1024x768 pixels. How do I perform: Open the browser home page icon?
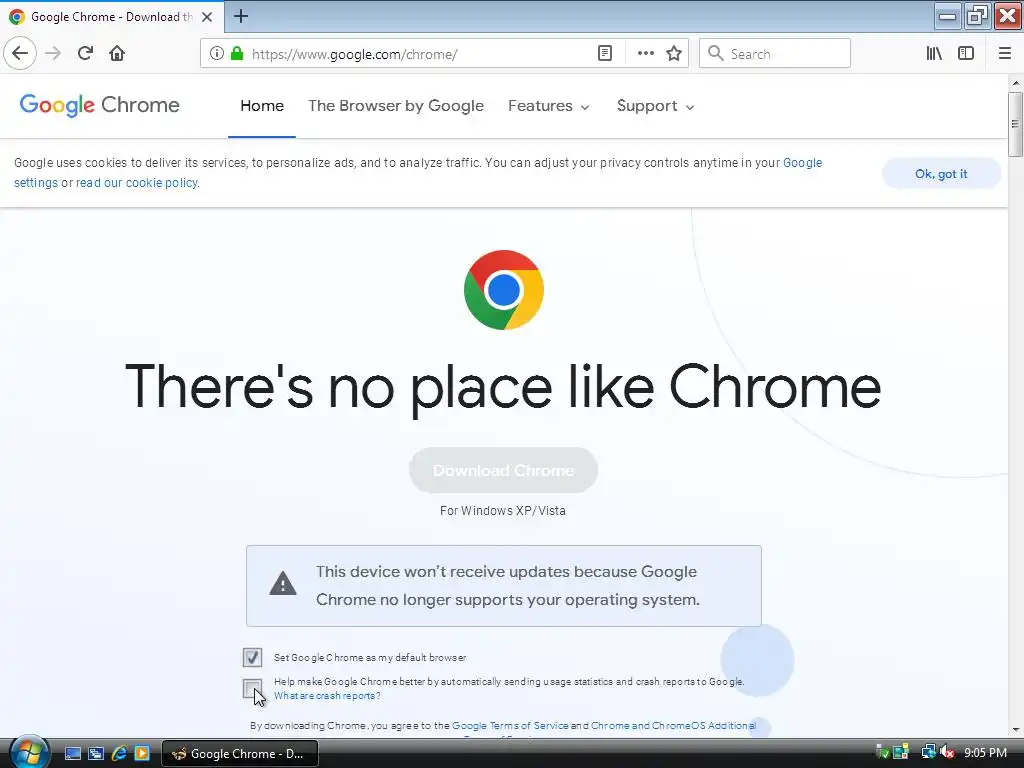(117, 53)
